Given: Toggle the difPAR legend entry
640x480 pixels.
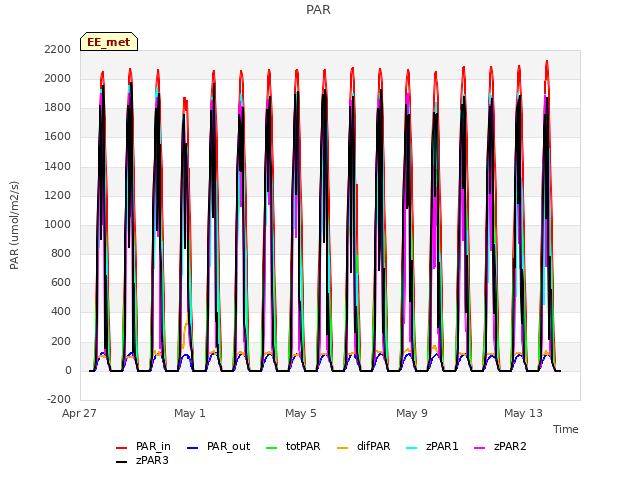Looking at the screenshot, I should (x=364, y=447).
